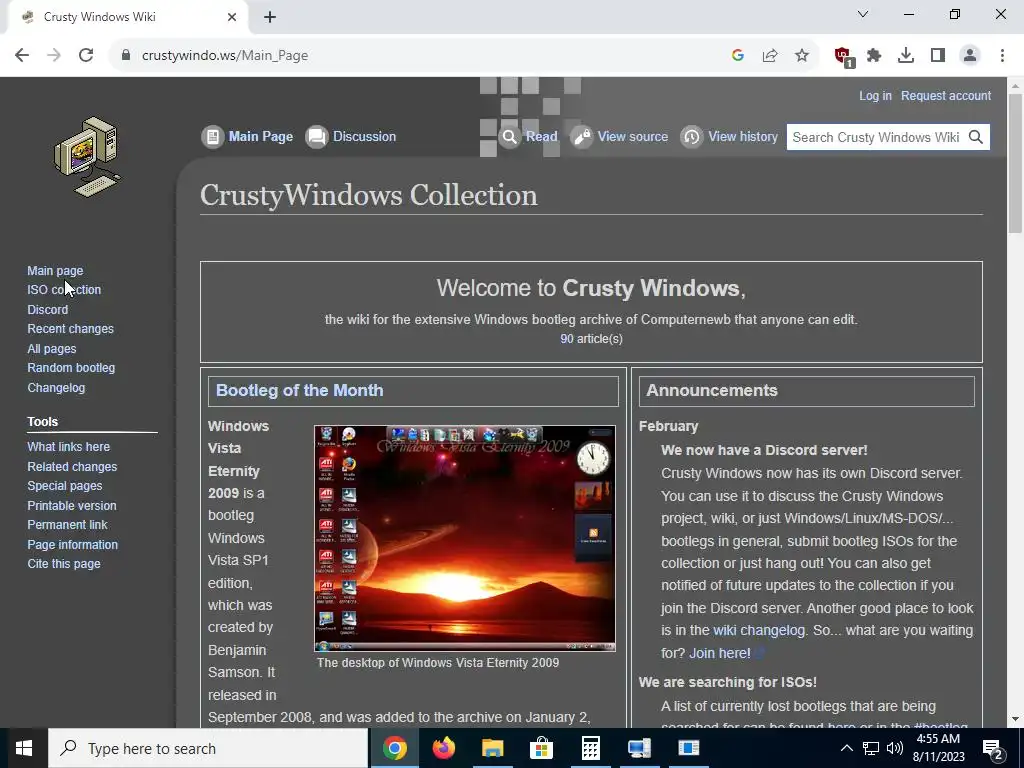The width and height of the screenshot is (1024, 768).
Task: Click the search magnifier button in the wiki
Action: click(x=976, y=137)
